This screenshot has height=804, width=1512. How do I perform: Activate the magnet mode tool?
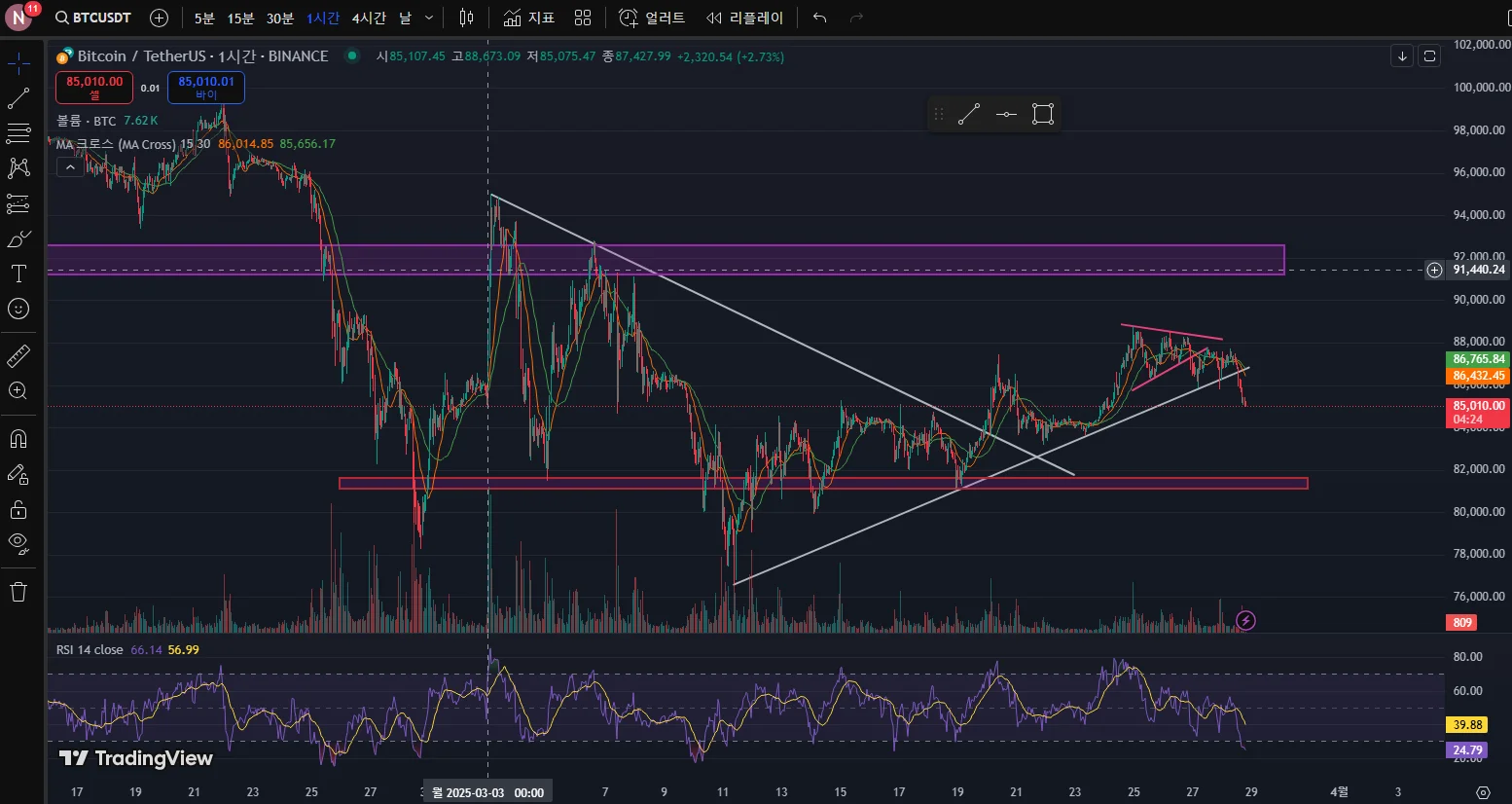[x=18, y=439]
